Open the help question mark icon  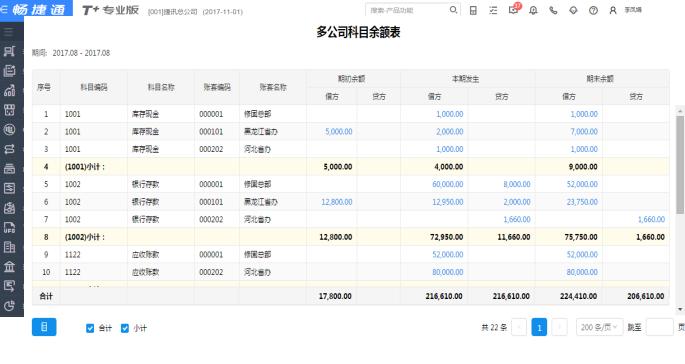click(x=593, y=10)
